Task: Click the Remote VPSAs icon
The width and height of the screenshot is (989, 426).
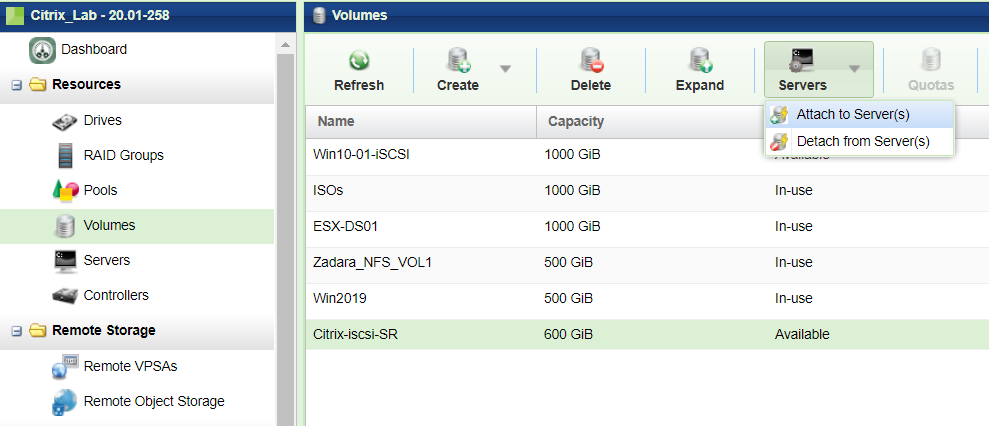Action: pos(65,367)
